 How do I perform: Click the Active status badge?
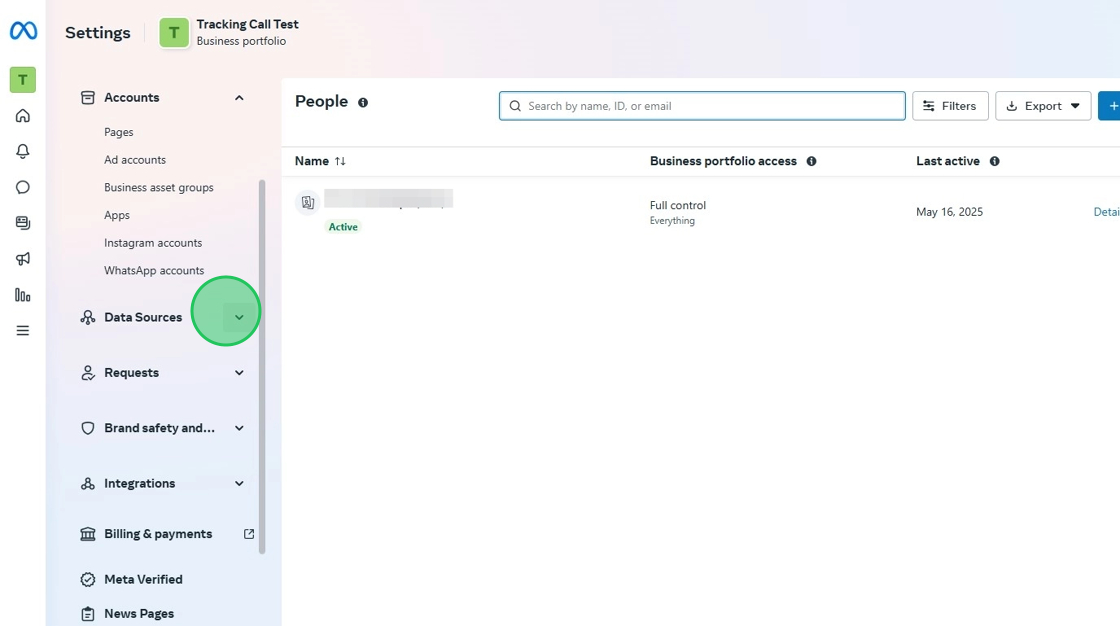coord(343,227)
